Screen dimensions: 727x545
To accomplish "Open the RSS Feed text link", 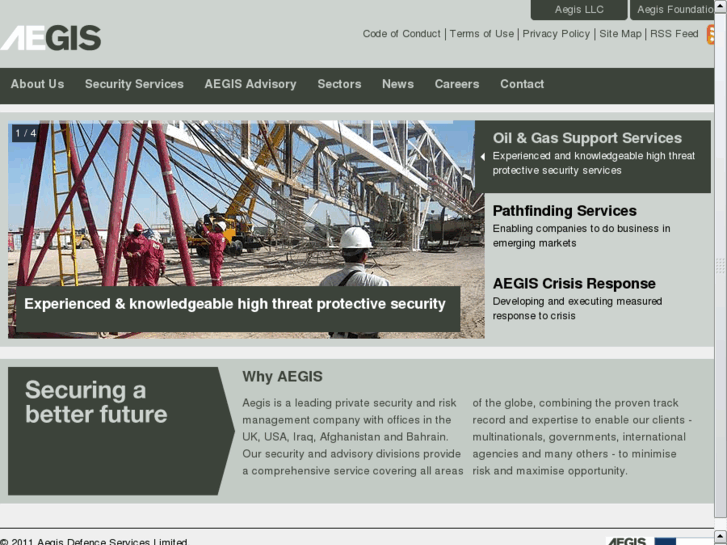I will click(x=674, y=34).
